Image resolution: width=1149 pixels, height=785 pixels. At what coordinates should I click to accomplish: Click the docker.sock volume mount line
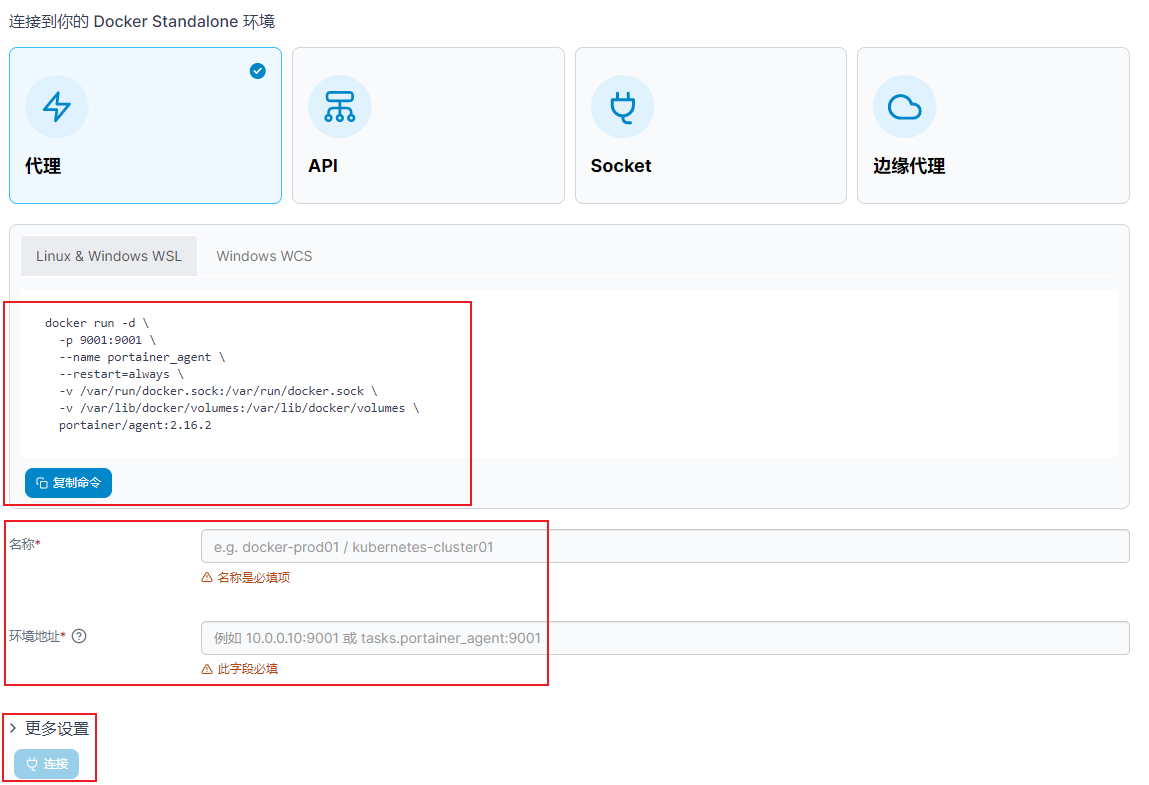[x=218, y=391]
